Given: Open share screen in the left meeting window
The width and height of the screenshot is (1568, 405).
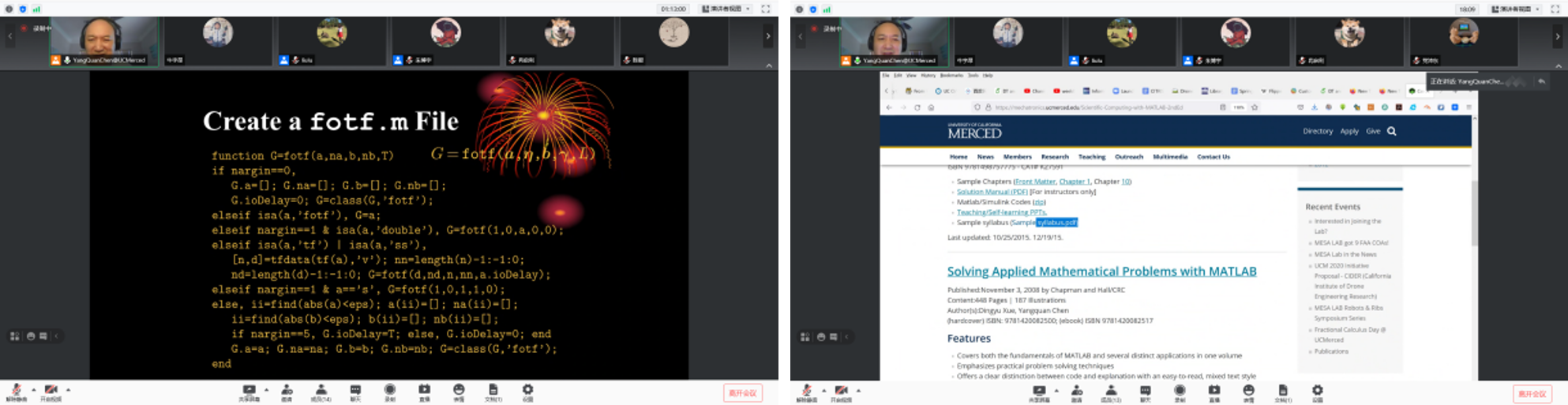Looking at the screenshot, I should click(249, 392).
